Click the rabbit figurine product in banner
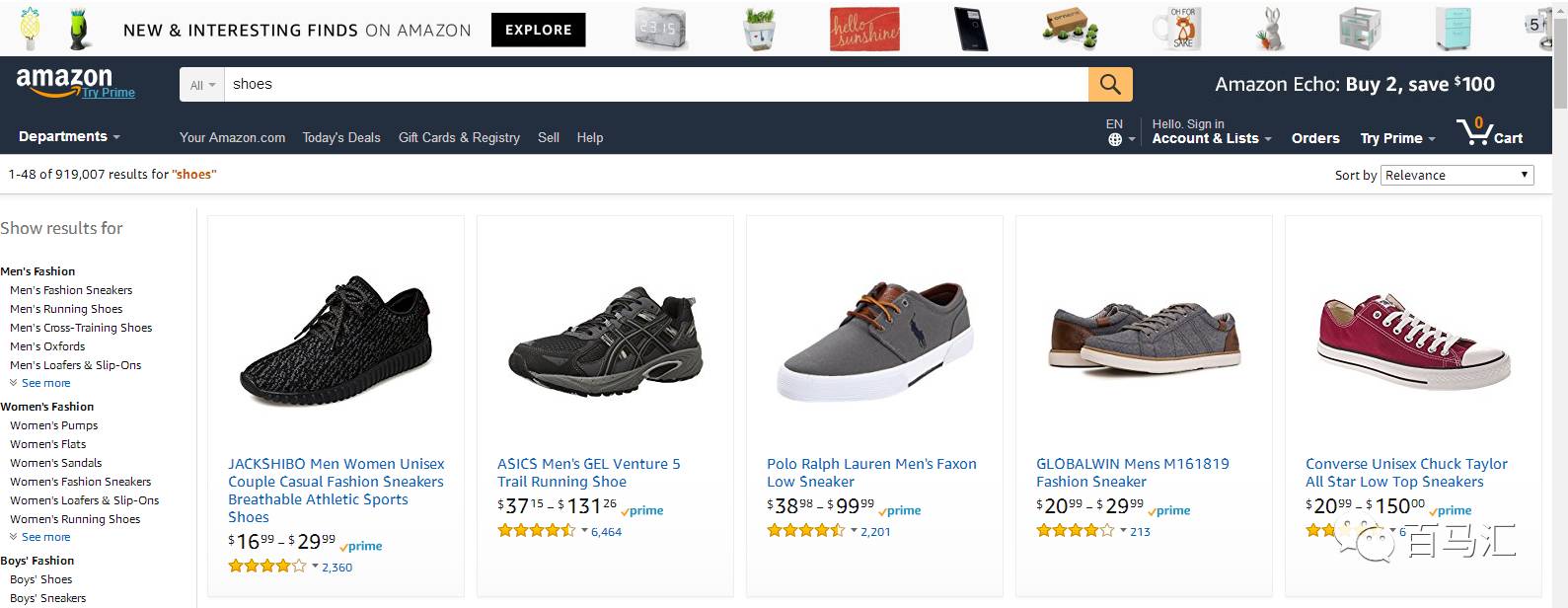The image size is (1568, 608). click(1271, 29)
